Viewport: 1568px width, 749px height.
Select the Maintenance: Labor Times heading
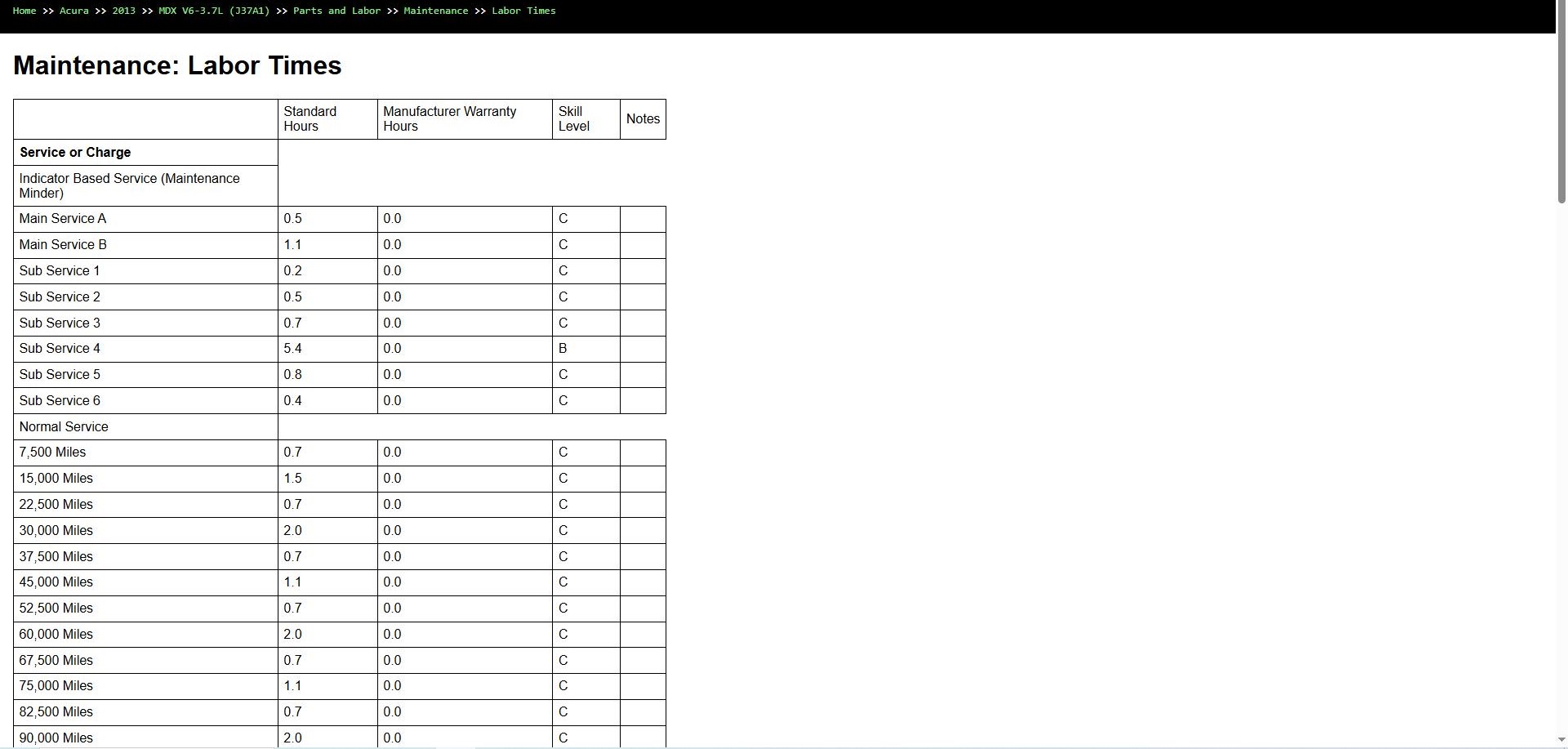tap(177, 65)
